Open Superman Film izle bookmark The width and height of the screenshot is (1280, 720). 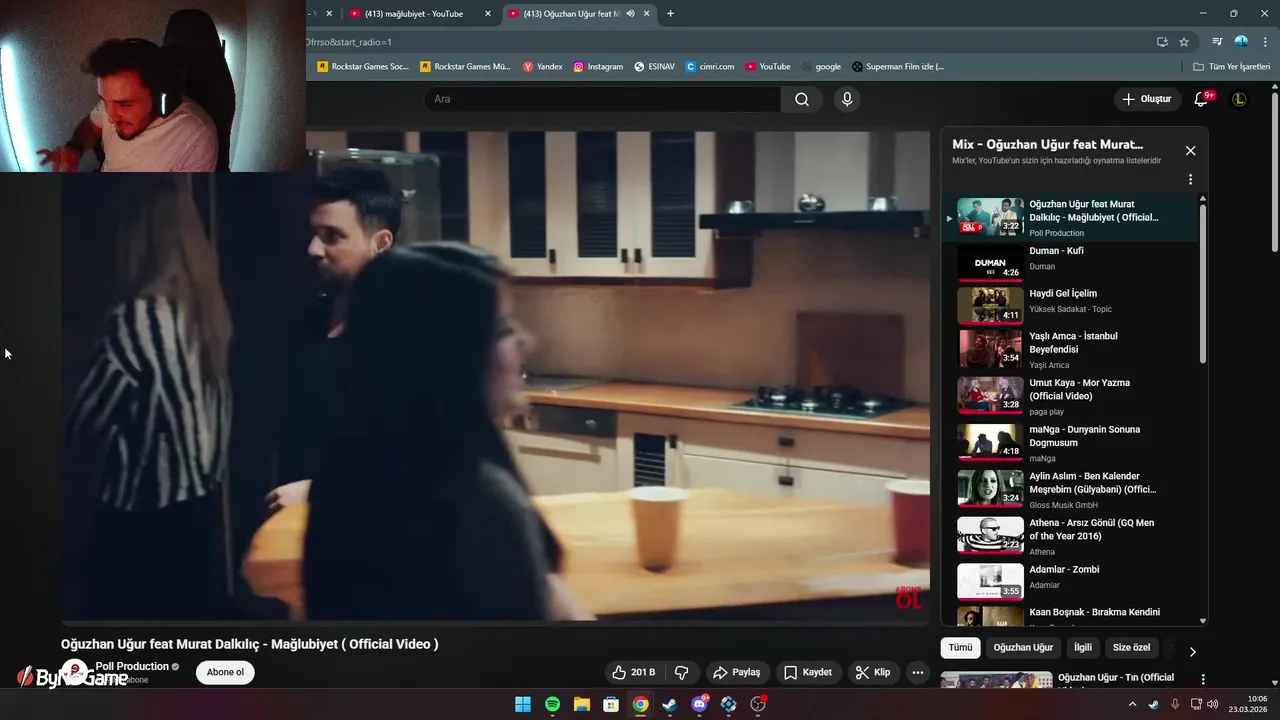tap(898, 67)
